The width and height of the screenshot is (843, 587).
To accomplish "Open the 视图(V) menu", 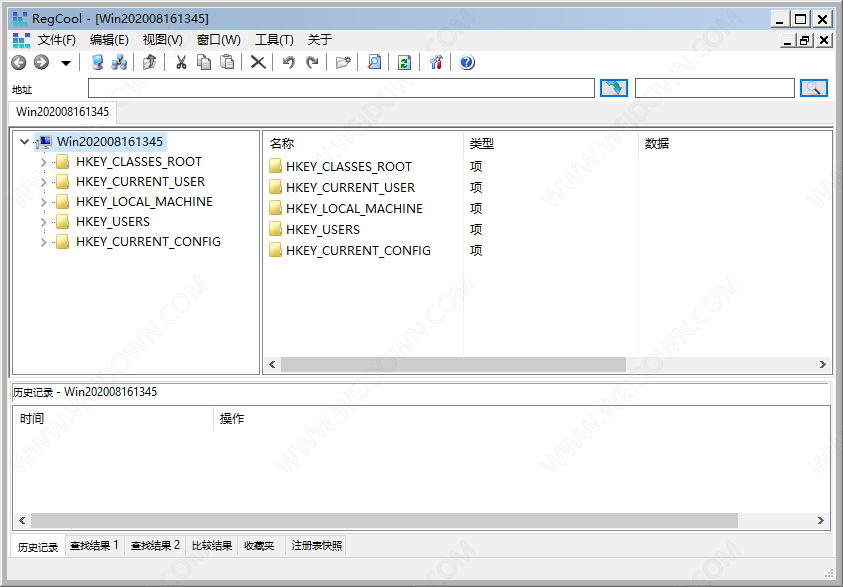I will 162,40.
